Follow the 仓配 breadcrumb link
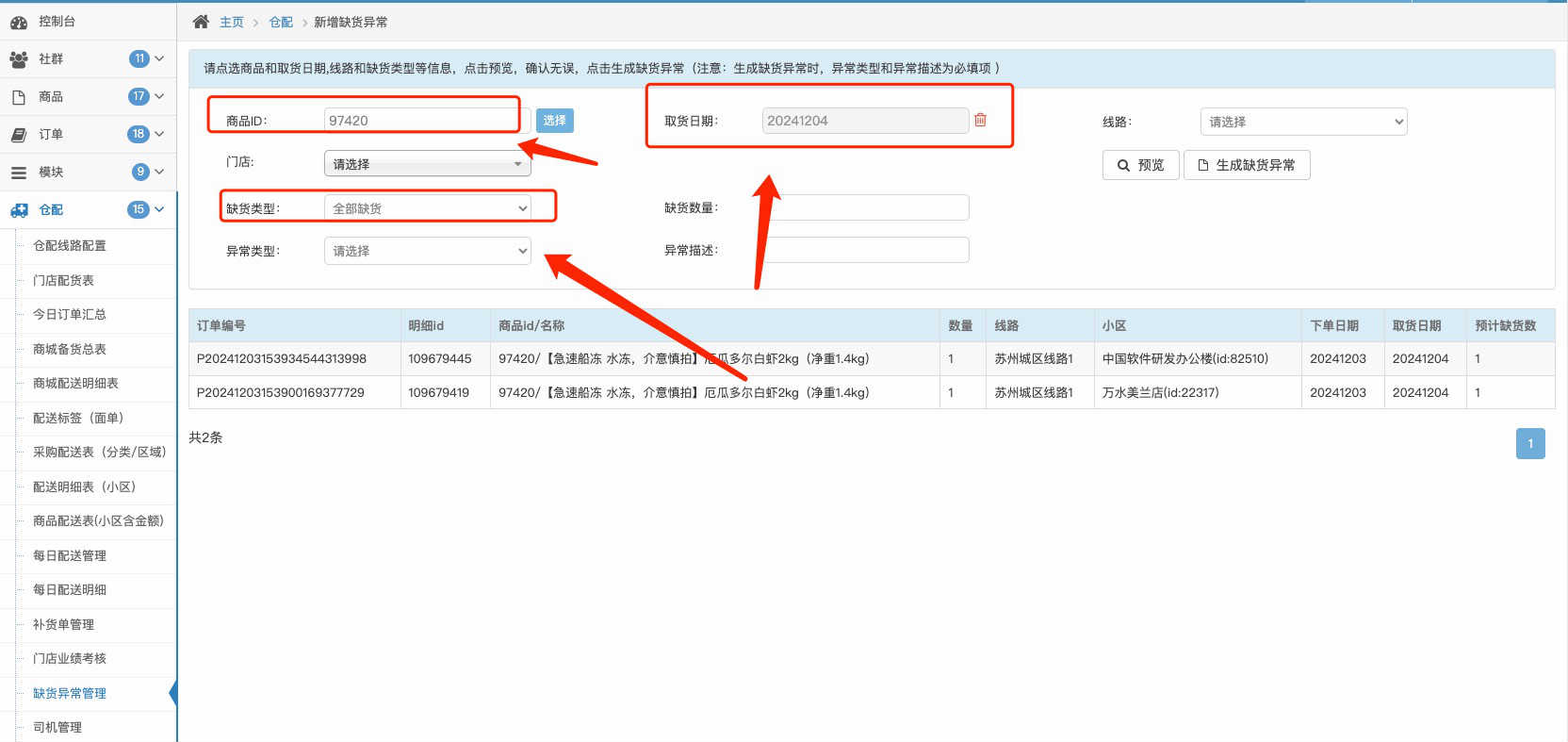 click(x=281, y=22)
